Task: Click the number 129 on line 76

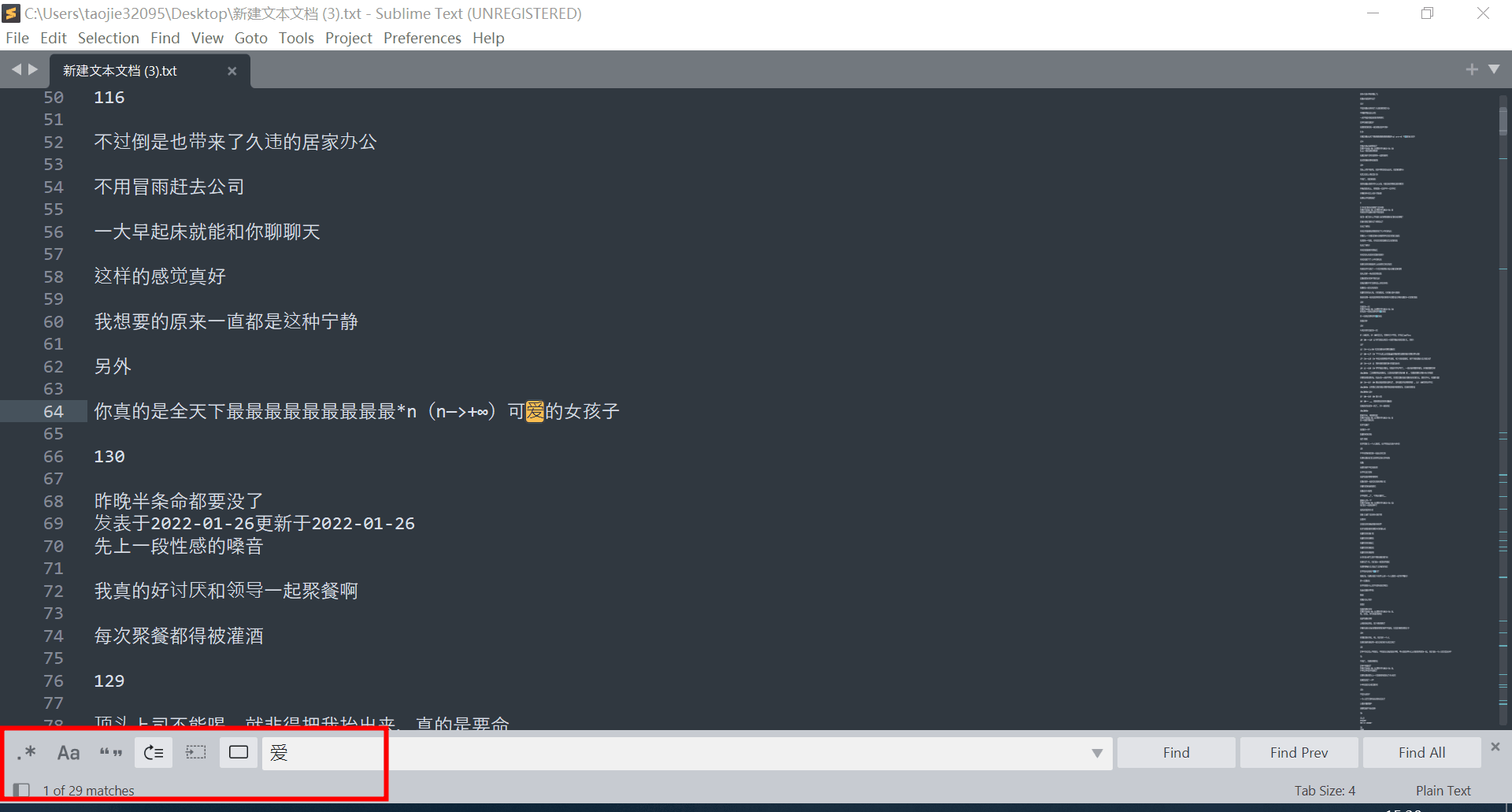Action: (x=109, y=681)
